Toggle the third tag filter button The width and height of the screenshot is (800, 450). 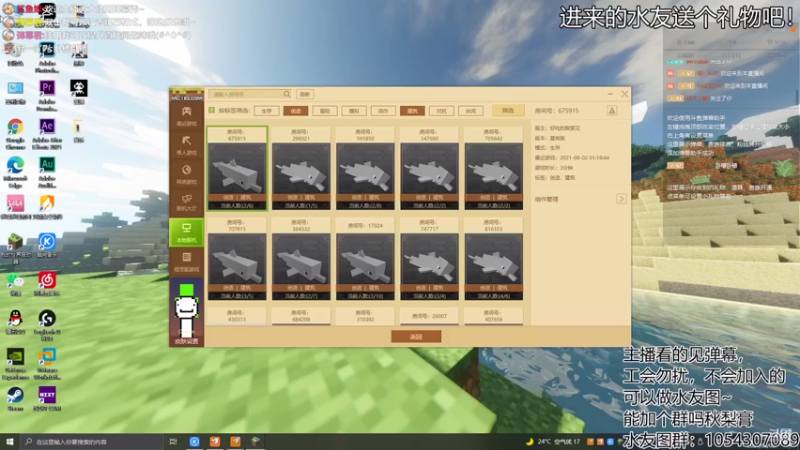324,111
